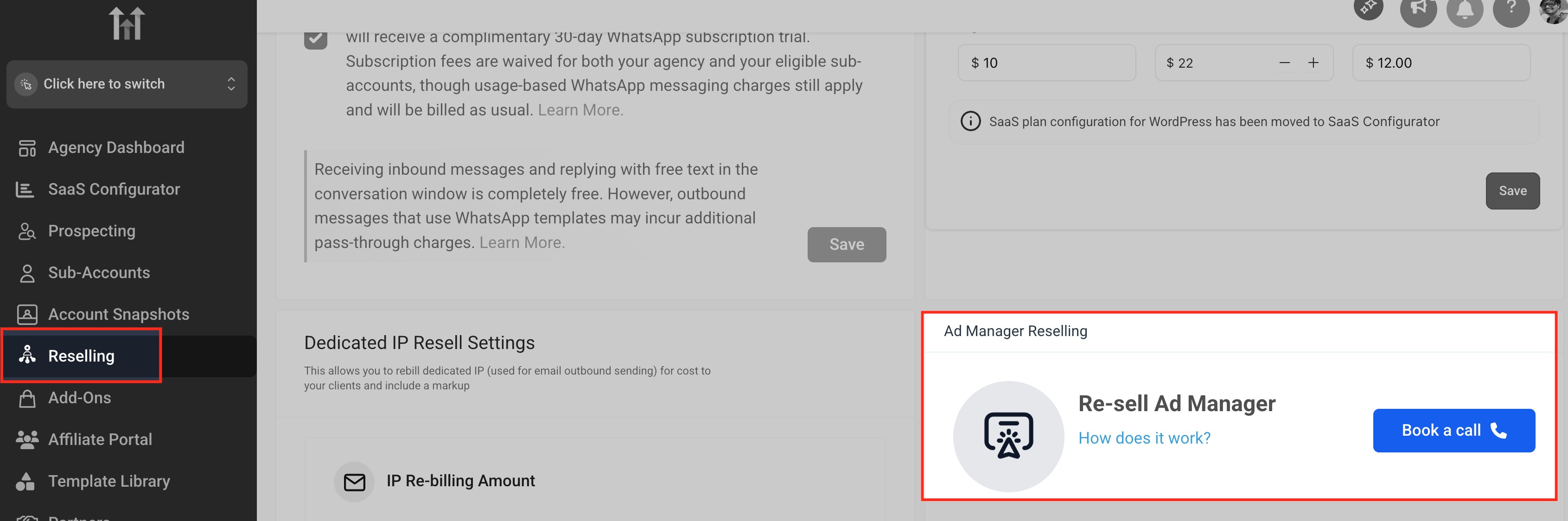Click the logo at sidebar top
This screenshot has height=521, width=1568.
click(x=127, y=24)
